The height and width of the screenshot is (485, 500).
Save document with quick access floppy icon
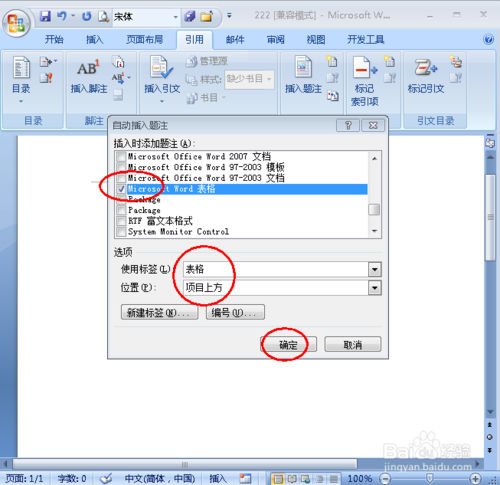[x=45, y=16]
